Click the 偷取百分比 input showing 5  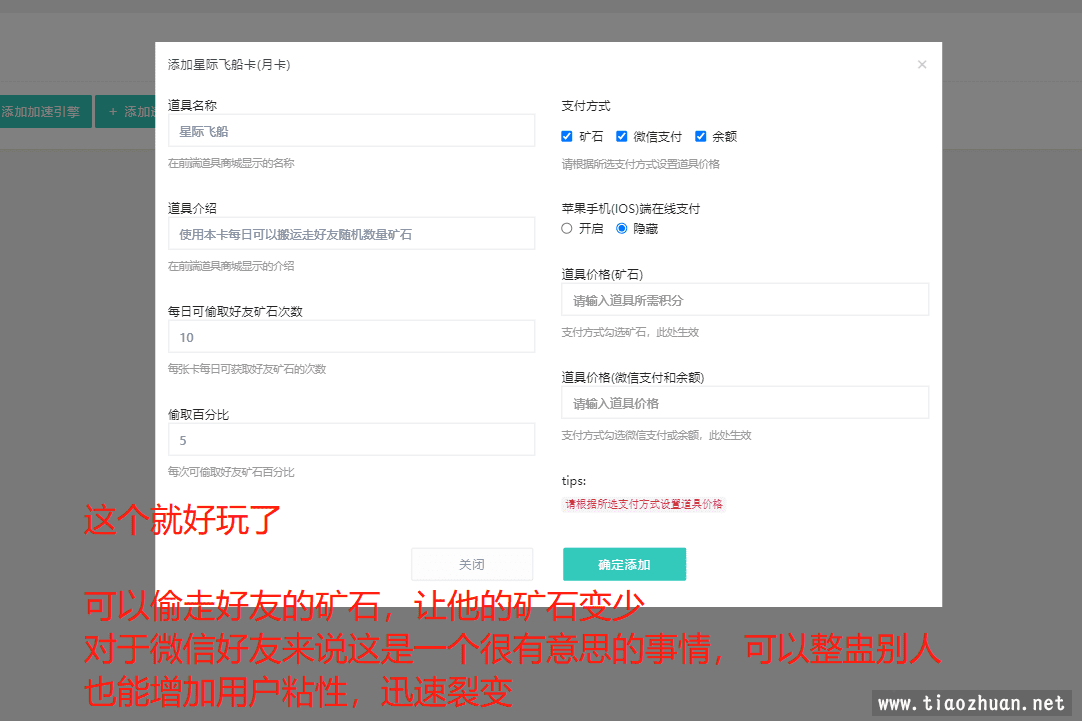pos(351,440)
